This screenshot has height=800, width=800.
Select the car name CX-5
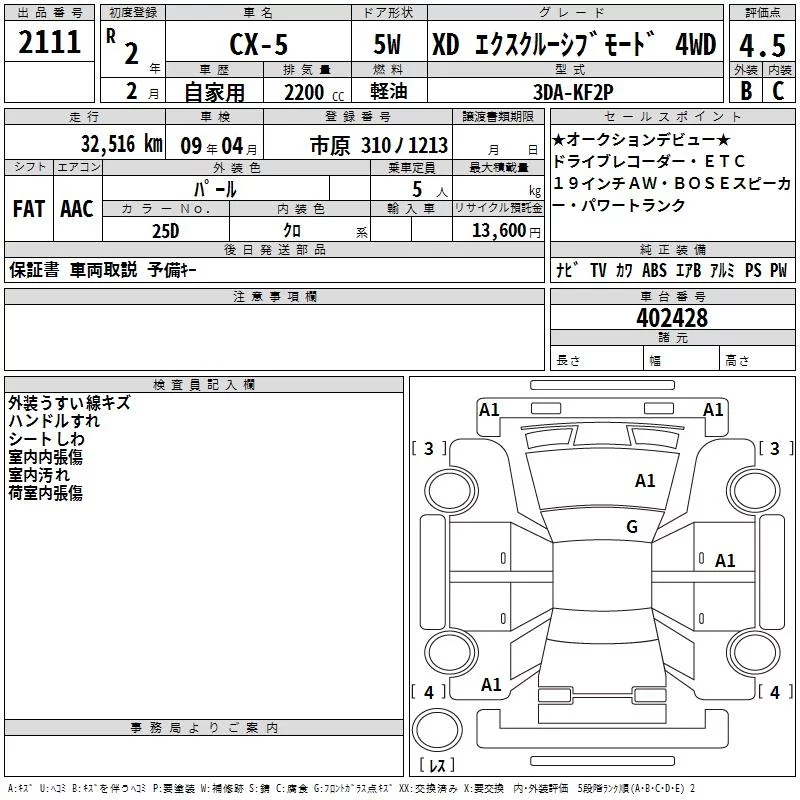[x=259, y=44]
